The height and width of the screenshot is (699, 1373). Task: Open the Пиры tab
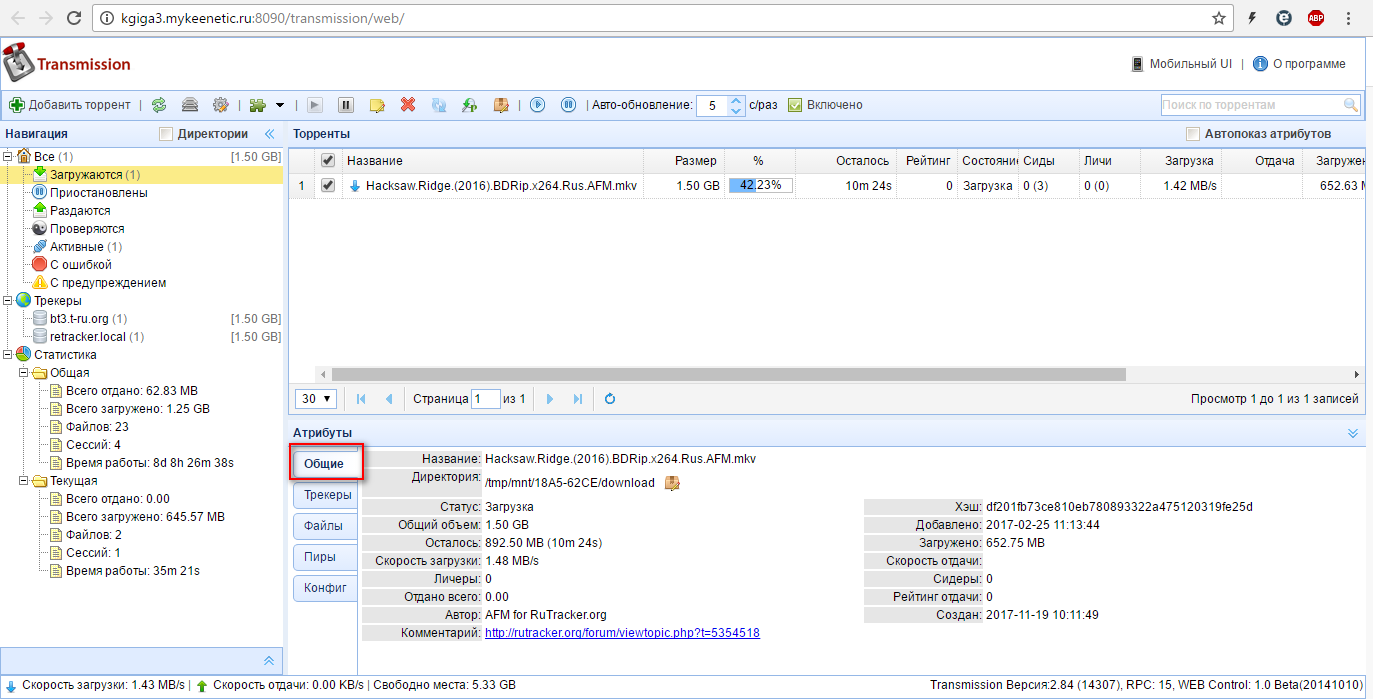[320, 557]
